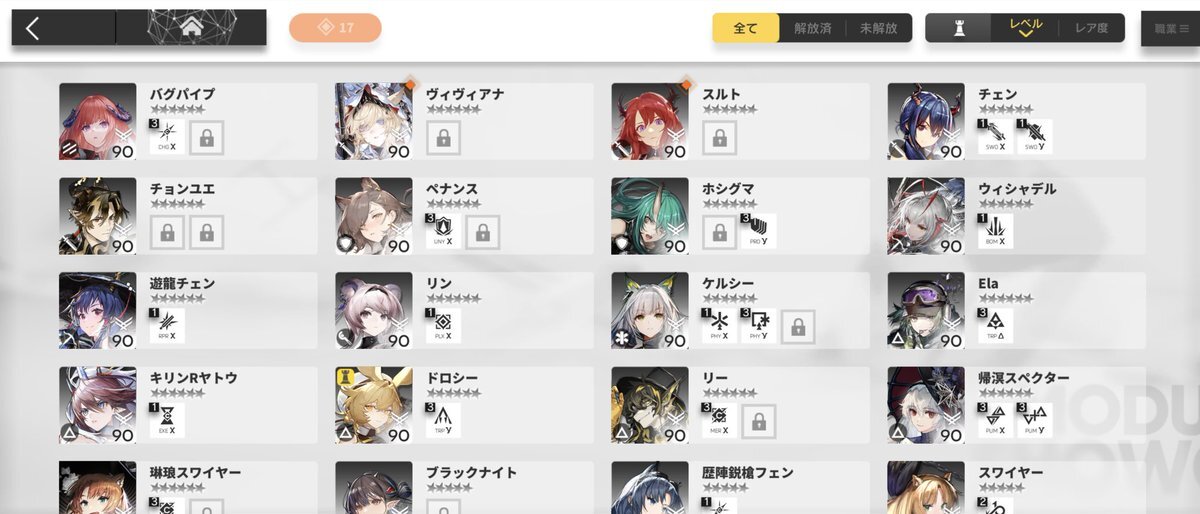Filter by 未解放 locked modules
The height and width of the screenshot is (514, 1200).
(x=879, y=28)
